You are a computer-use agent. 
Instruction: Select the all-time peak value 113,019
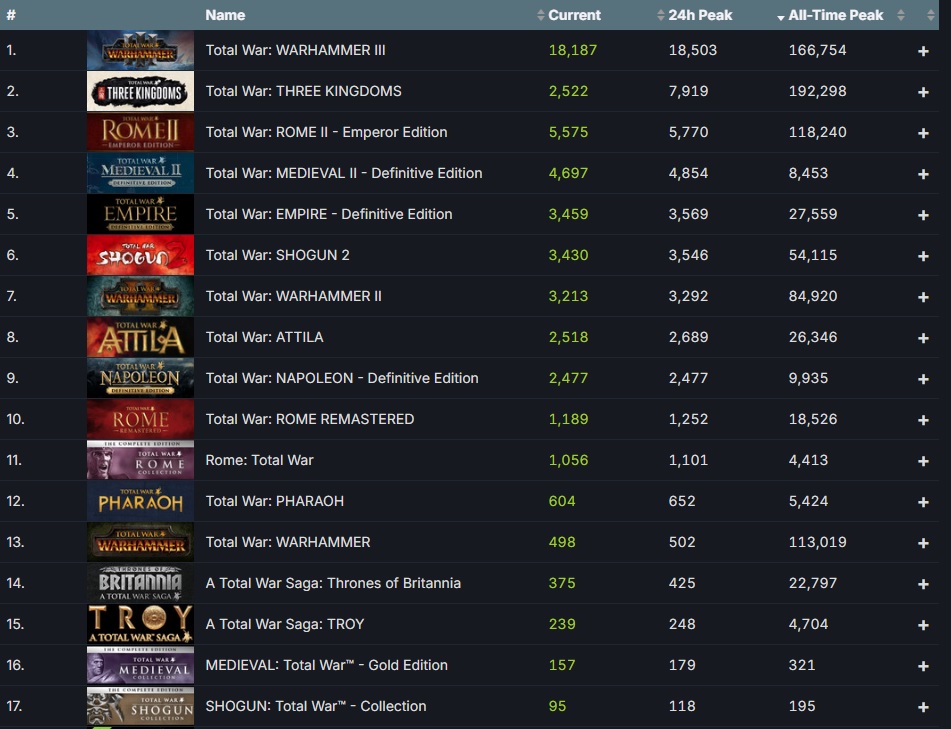click(x=818, y=542)
